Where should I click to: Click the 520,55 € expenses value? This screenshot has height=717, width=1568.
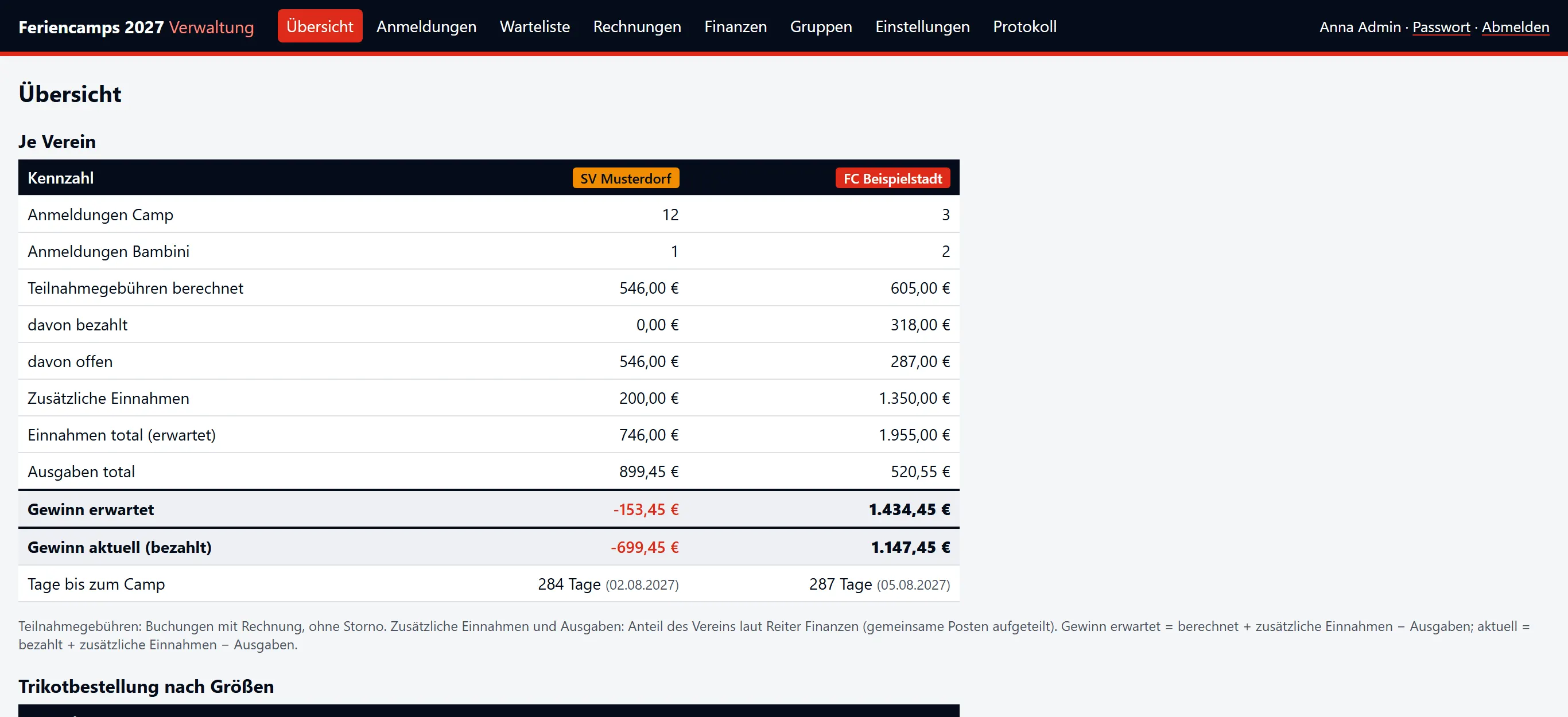coord(921,471)
